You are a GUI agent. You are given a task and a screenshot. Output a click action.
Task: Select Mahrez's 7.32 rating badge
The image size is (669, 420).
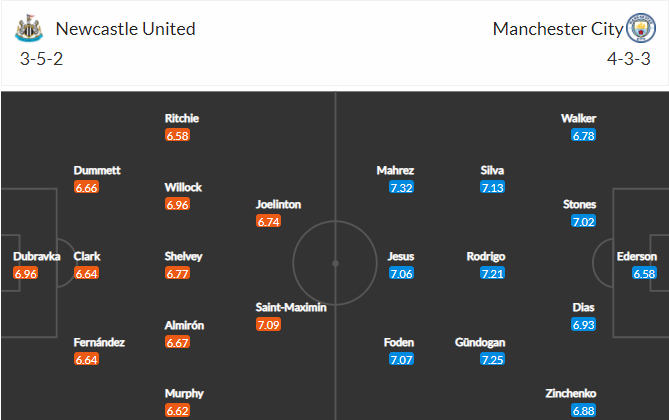tap(401, 187)
